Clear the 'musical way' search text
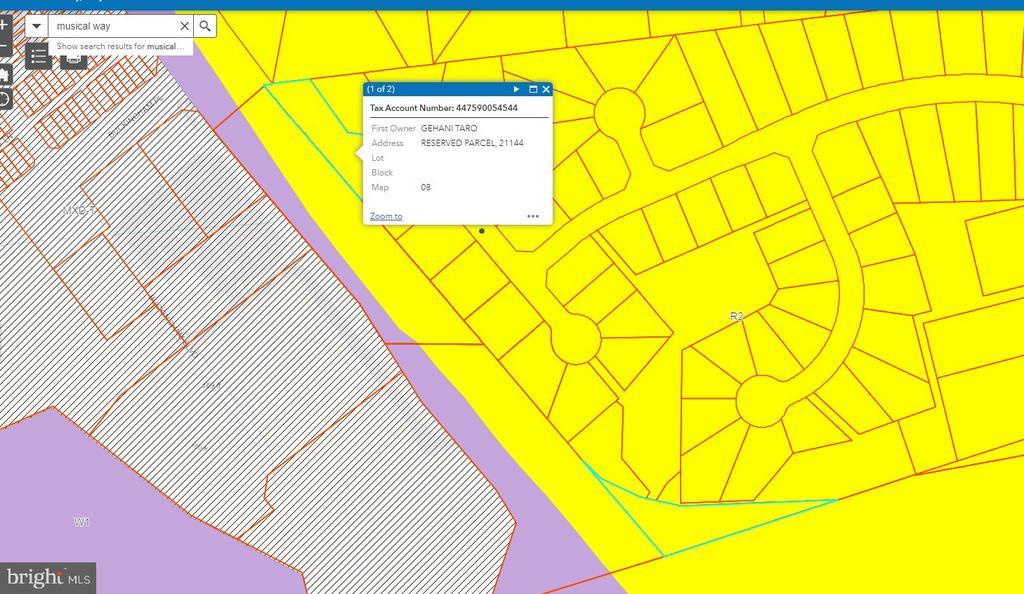Screen dimensions: 1024x594 pos(184,26)
